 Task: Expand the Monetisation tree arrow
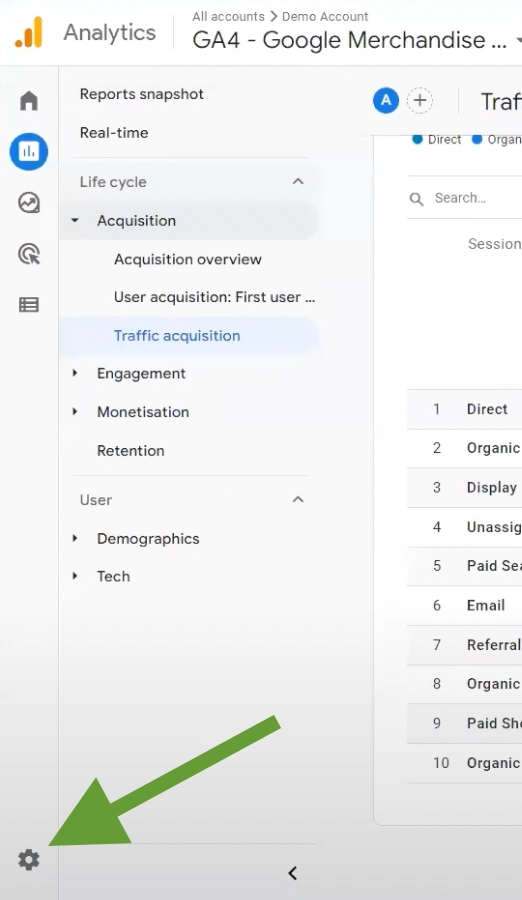click(75, 412)
